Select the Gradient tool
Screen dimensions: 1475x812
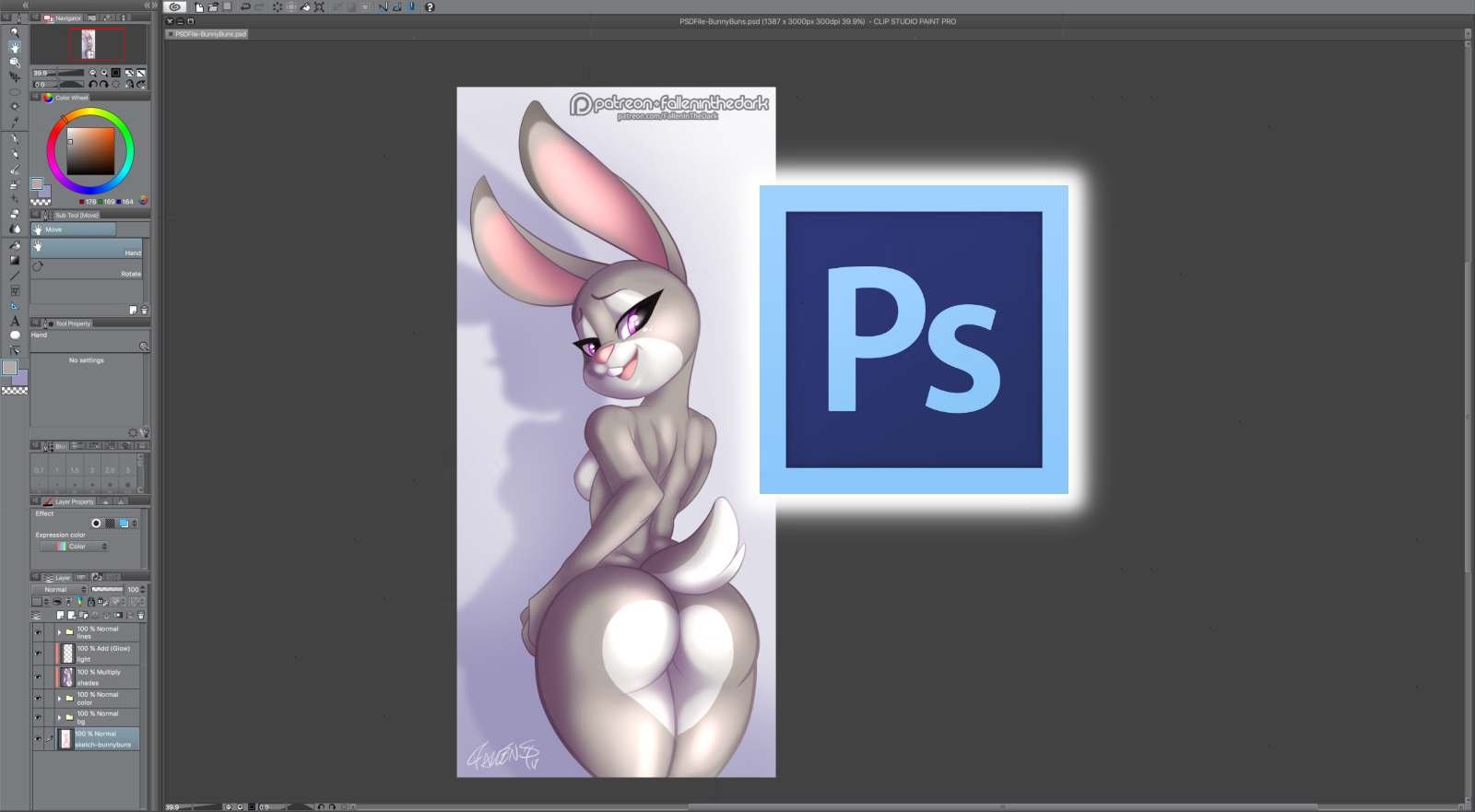point(15,260)
